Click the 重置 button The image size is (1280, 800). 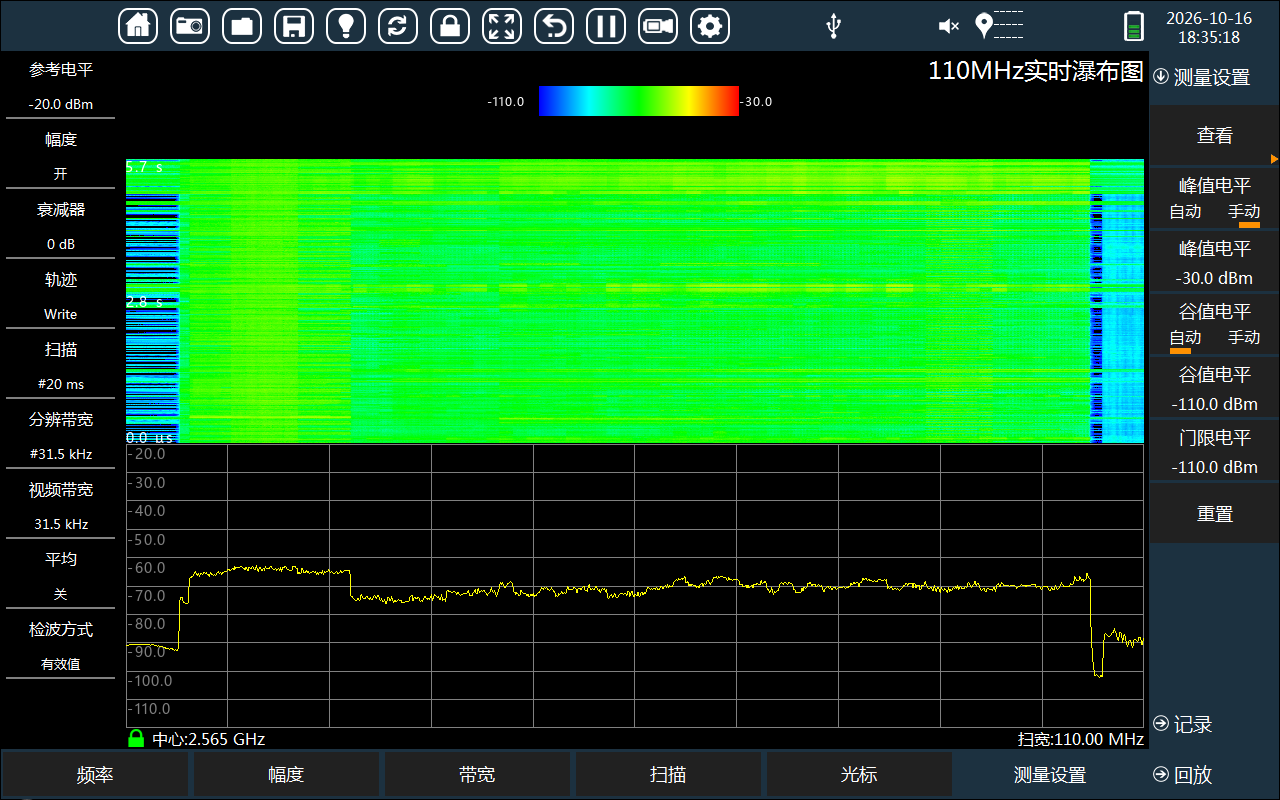[1215, 514]
